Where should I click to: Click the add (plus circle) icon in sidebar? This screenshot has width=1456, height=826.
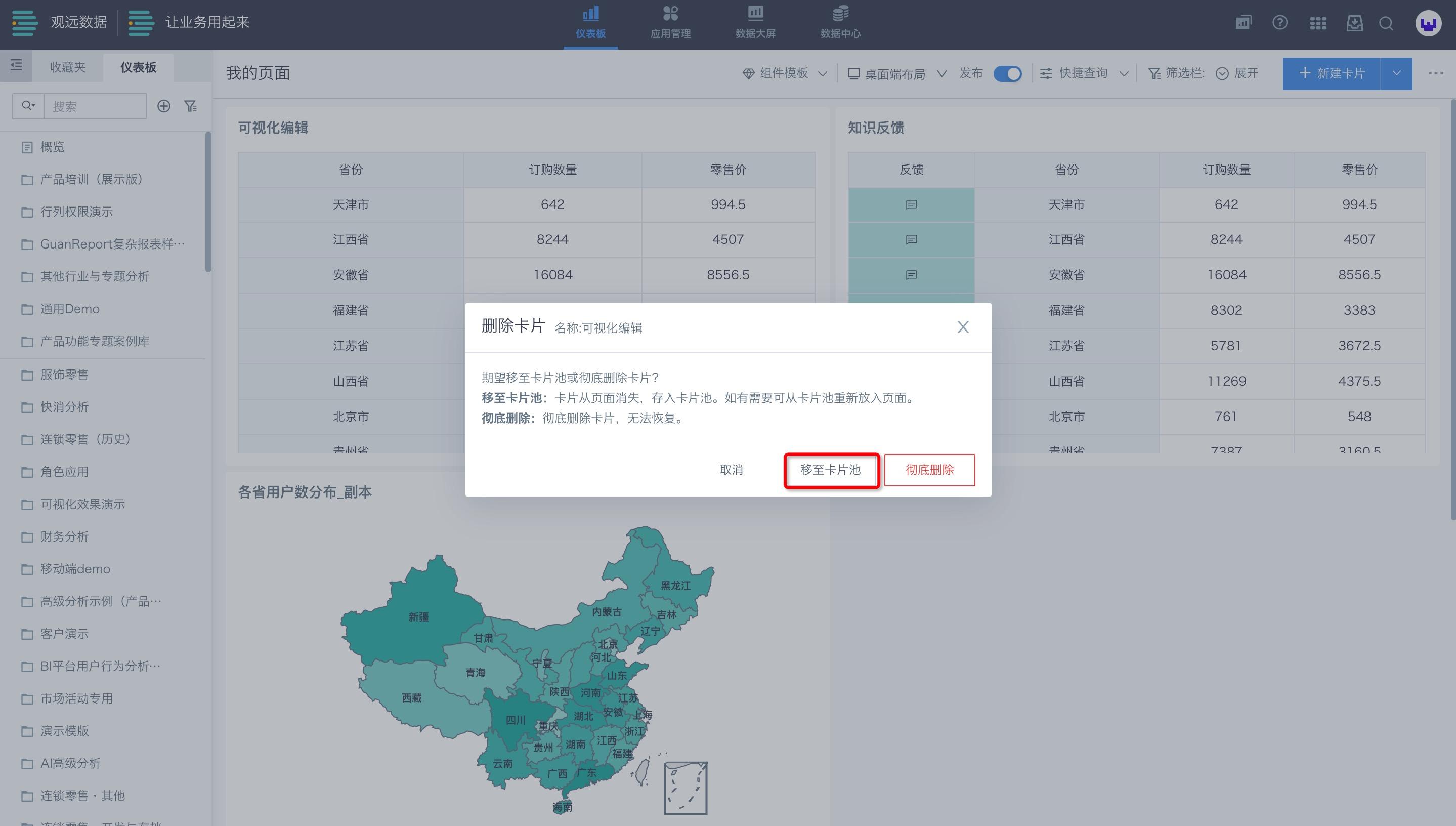pos(163,106)
